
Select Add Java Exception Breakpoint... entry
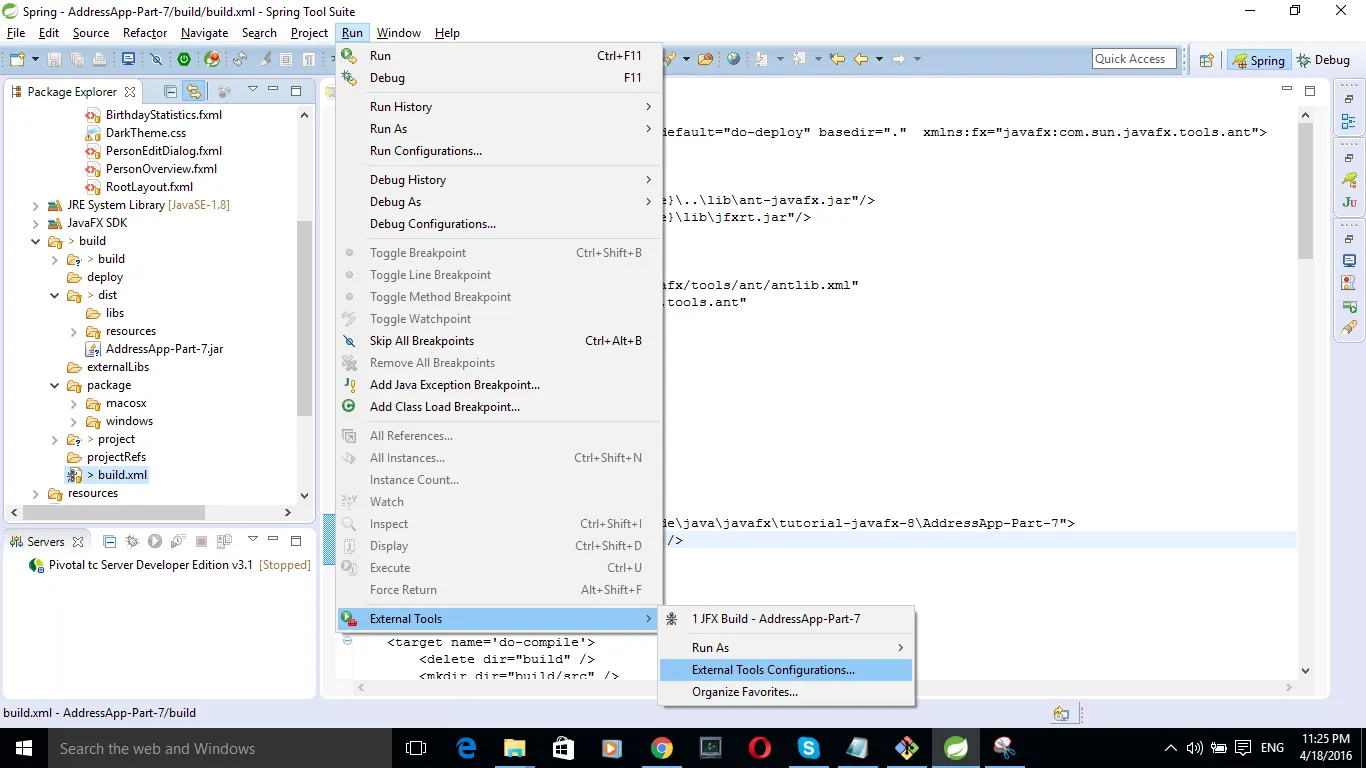tap(499, 385)
